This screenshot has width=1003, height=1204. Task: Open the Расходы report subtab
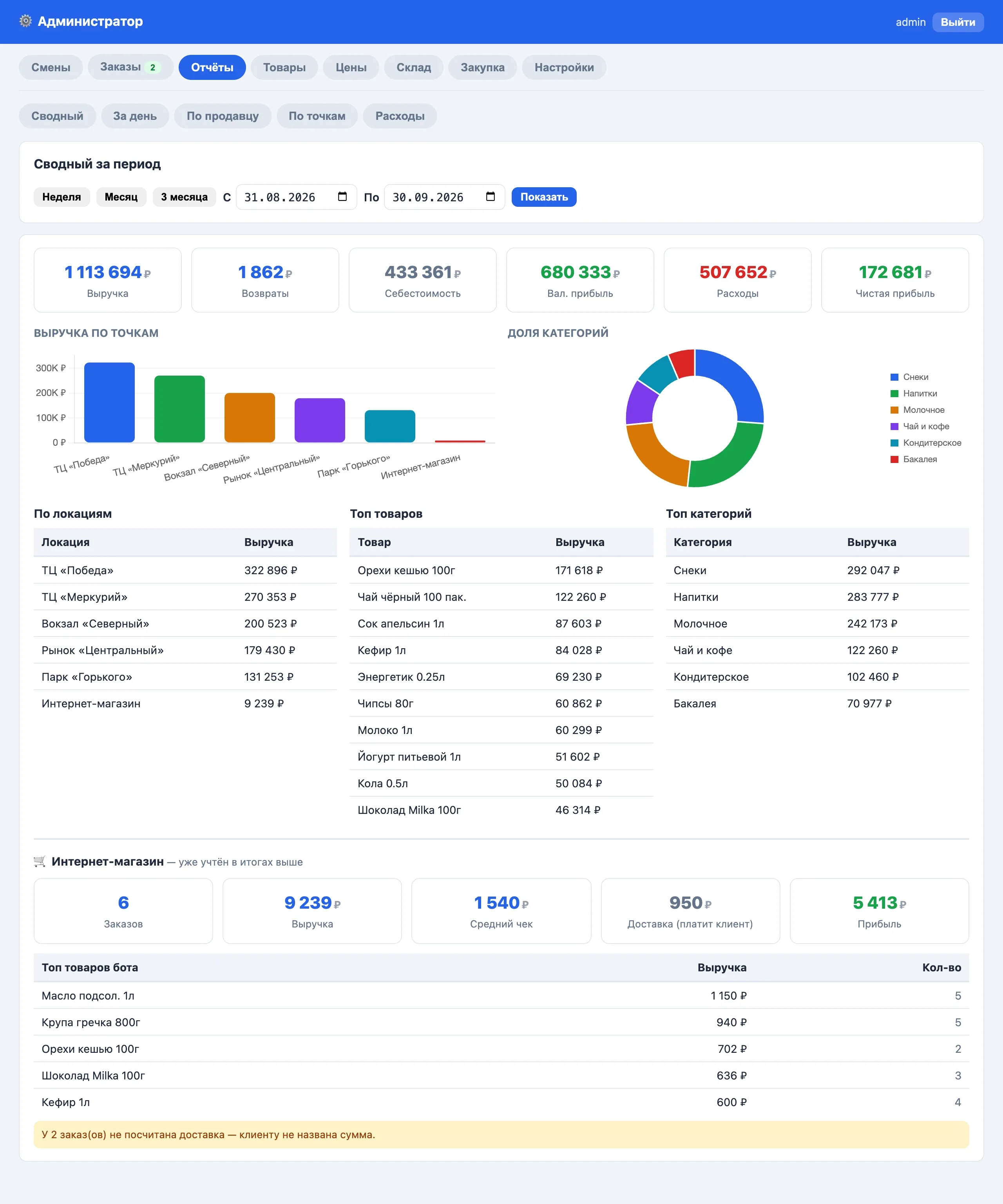[x=400, y=116]
